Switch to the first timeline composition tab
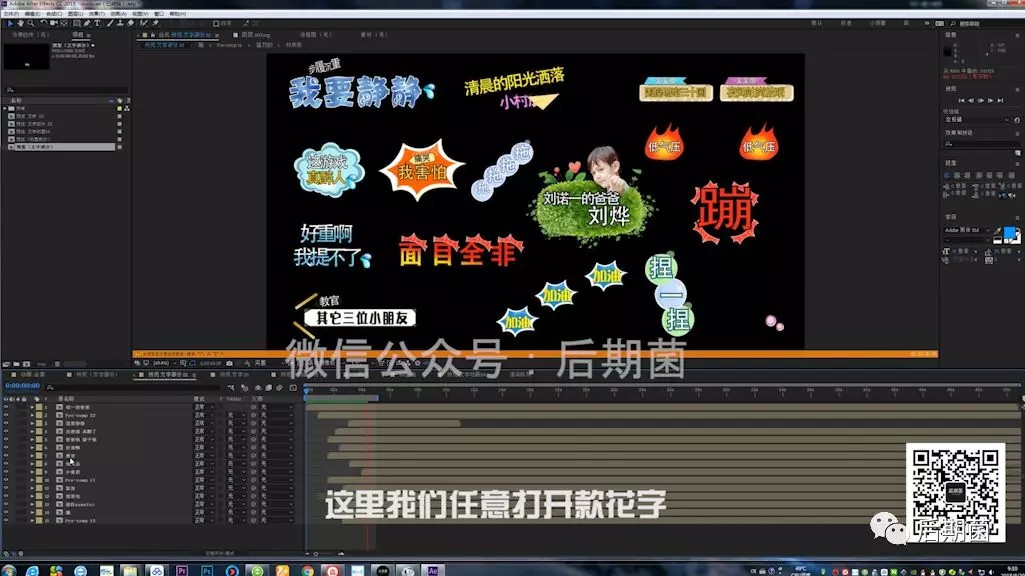Viewport: 1025px width, 576px height. [29, 375]
